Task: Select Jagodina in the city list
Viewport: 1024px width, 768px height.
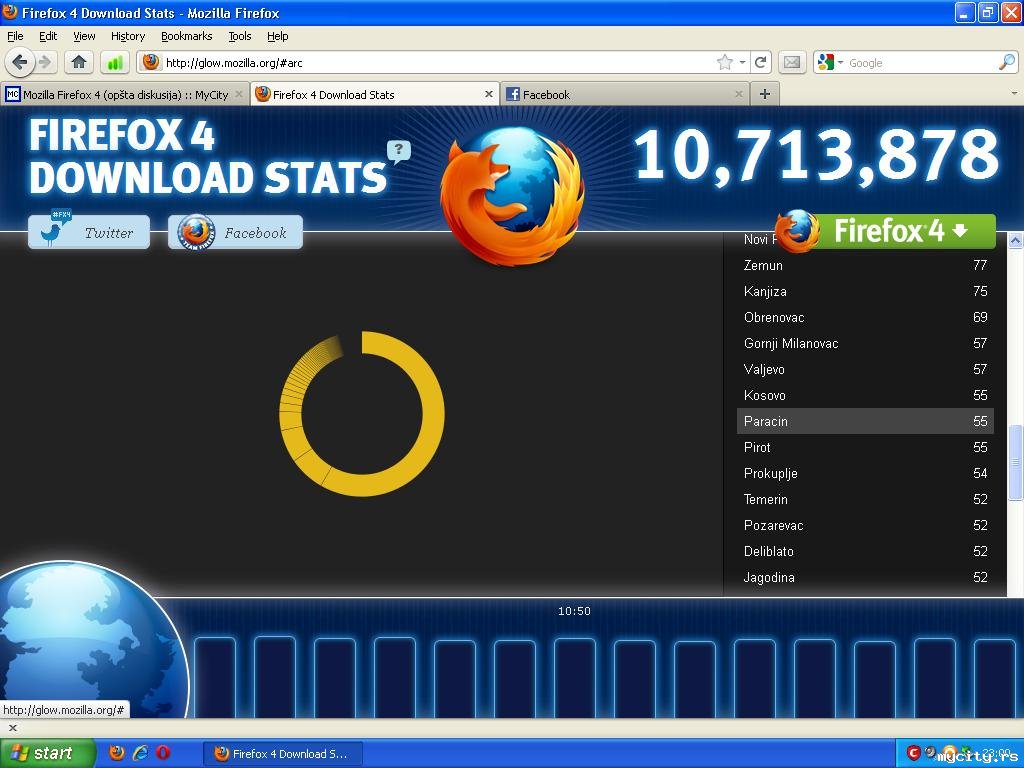Action: click(x=865, y=577)
